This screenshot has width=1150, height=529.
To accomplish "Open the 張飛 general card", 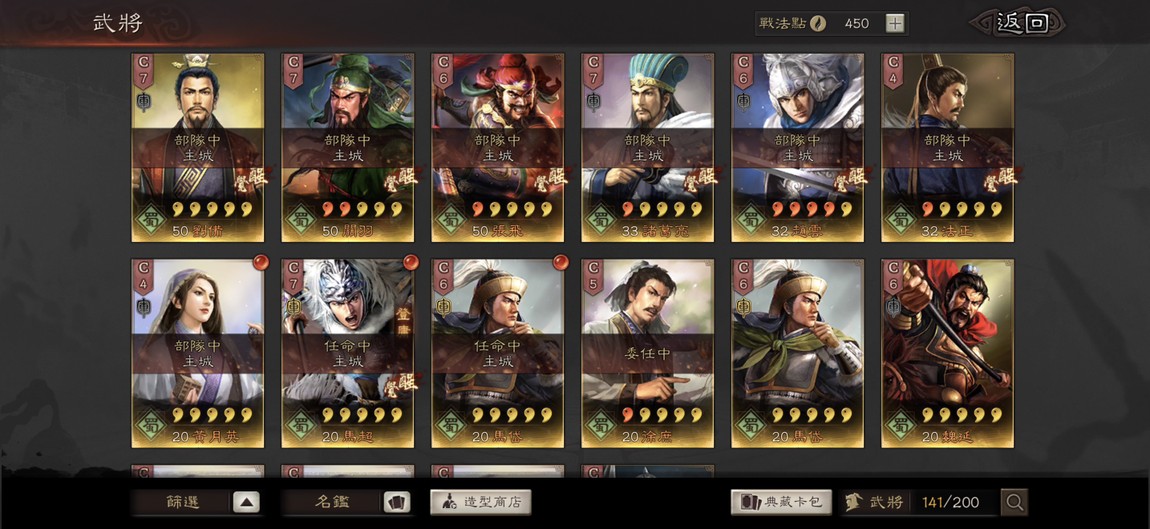I will (x=497, y=147).
